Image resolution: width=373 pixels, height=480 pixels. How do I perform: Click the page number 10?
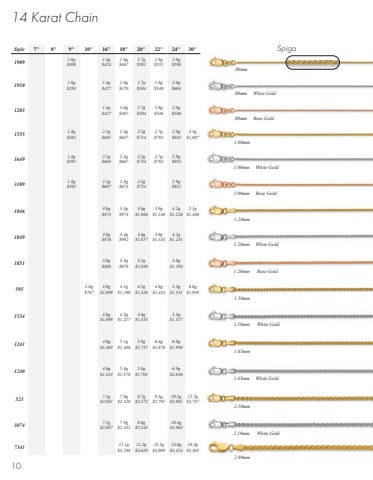[x=17, y=466]
